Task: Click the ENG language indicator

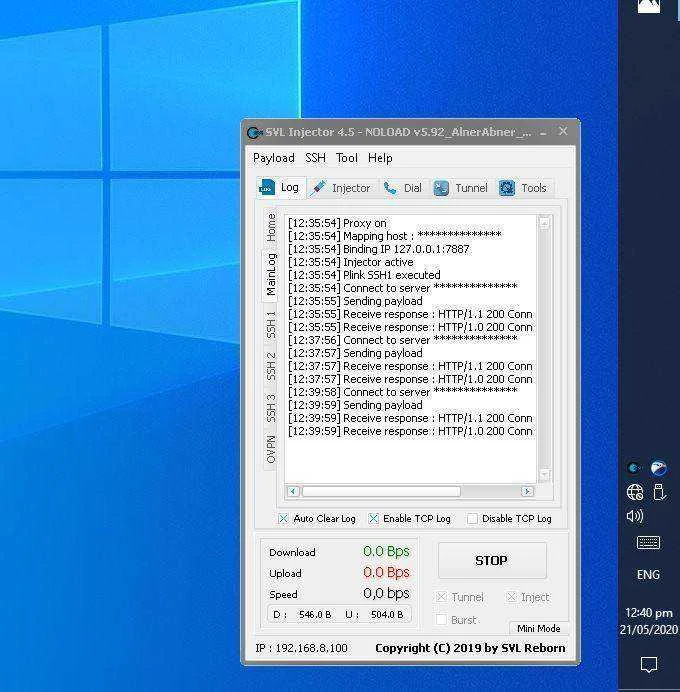Action: tap(648, 575)
